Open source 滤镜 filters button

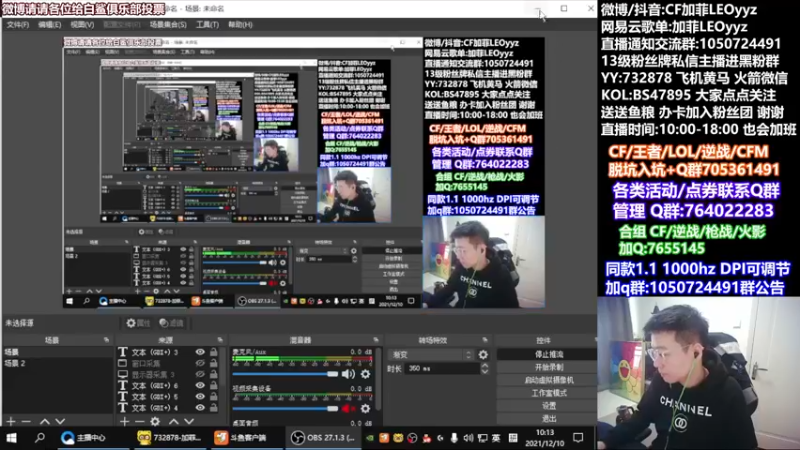tap(171, 323)
